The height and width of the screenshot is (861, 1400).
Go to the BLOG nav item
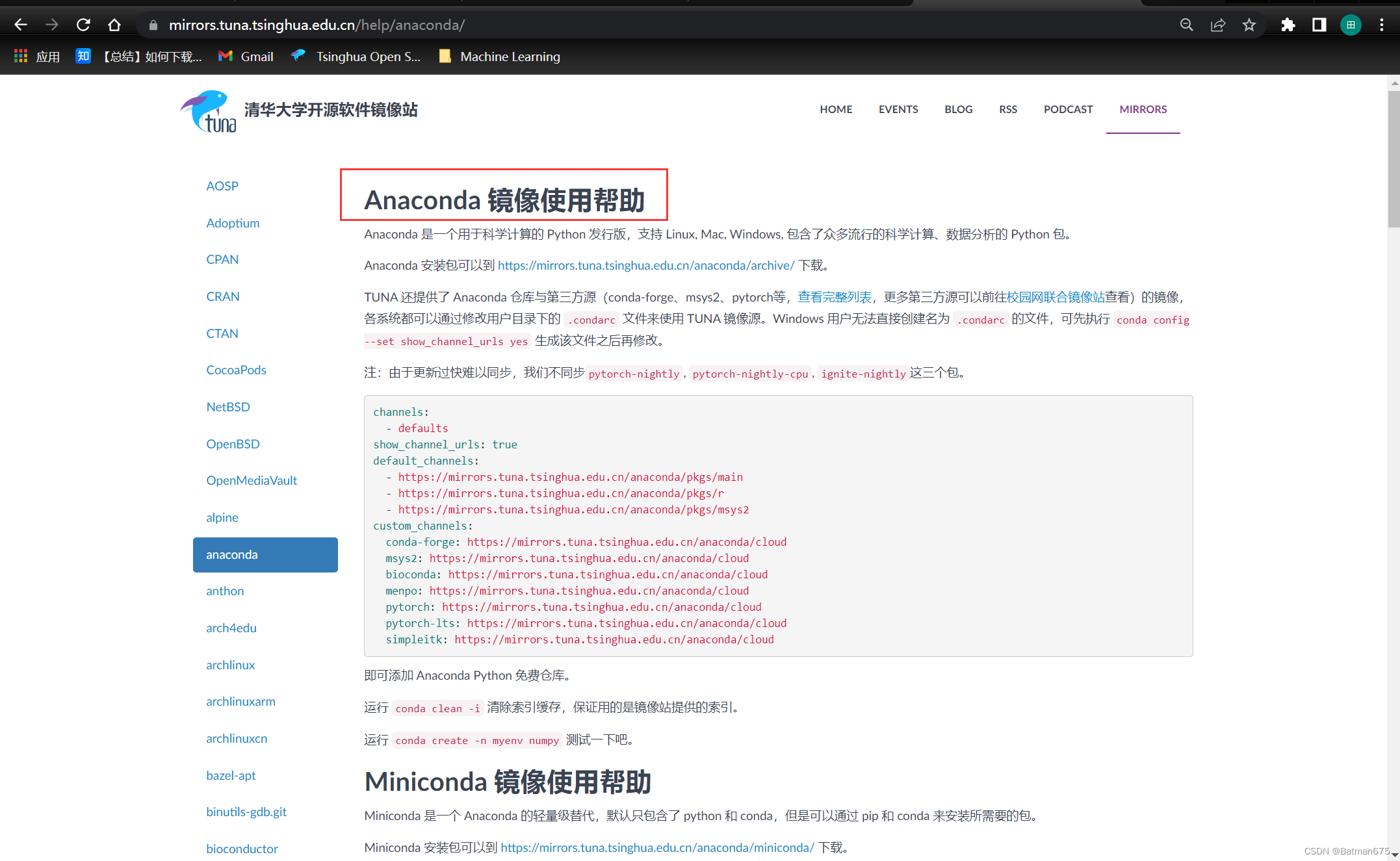[958, 109]
